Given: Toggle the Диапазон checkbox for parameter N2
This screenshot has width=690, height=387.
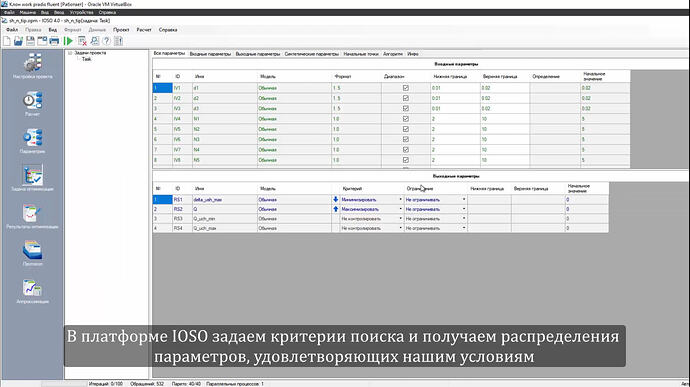Looking at the screenshot, I should pos(406,129).
